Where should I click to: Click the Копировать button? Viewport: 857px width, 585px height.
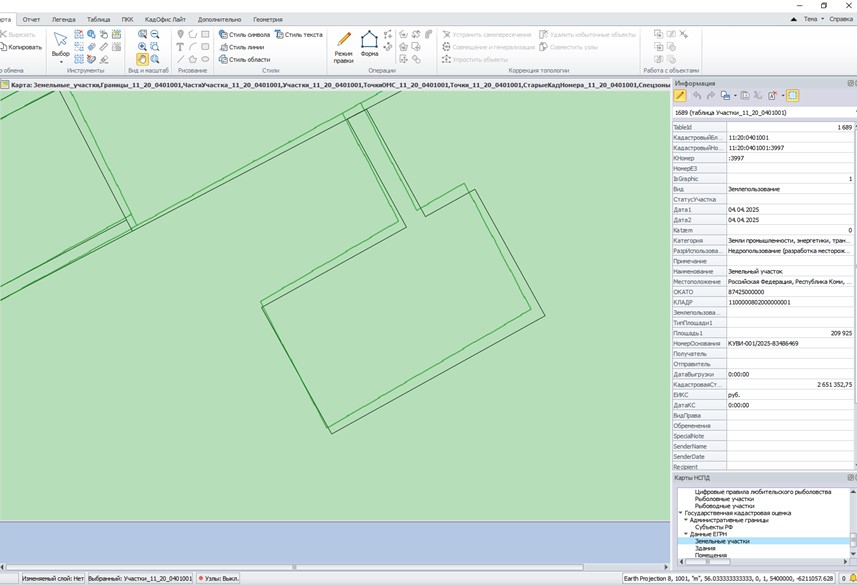[x=22, y=47]
